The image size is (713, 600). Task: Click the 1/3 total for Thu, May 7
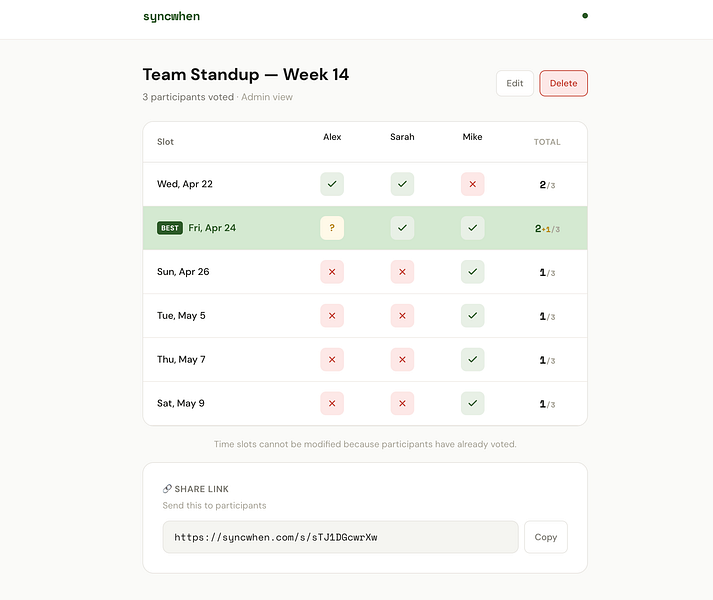(x=547, y=360)
